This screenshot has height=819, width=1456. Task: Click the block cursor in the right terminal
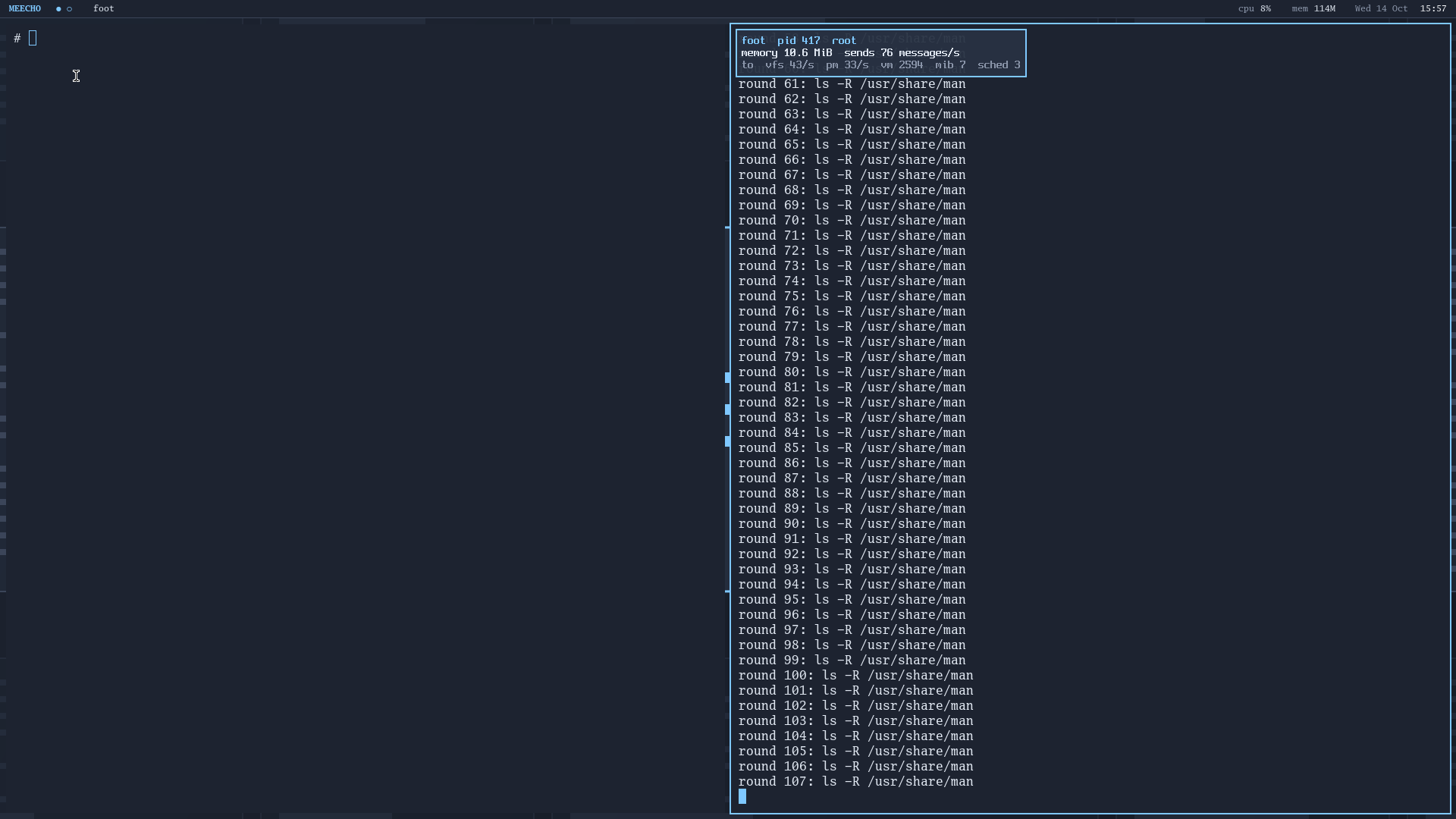742,796
